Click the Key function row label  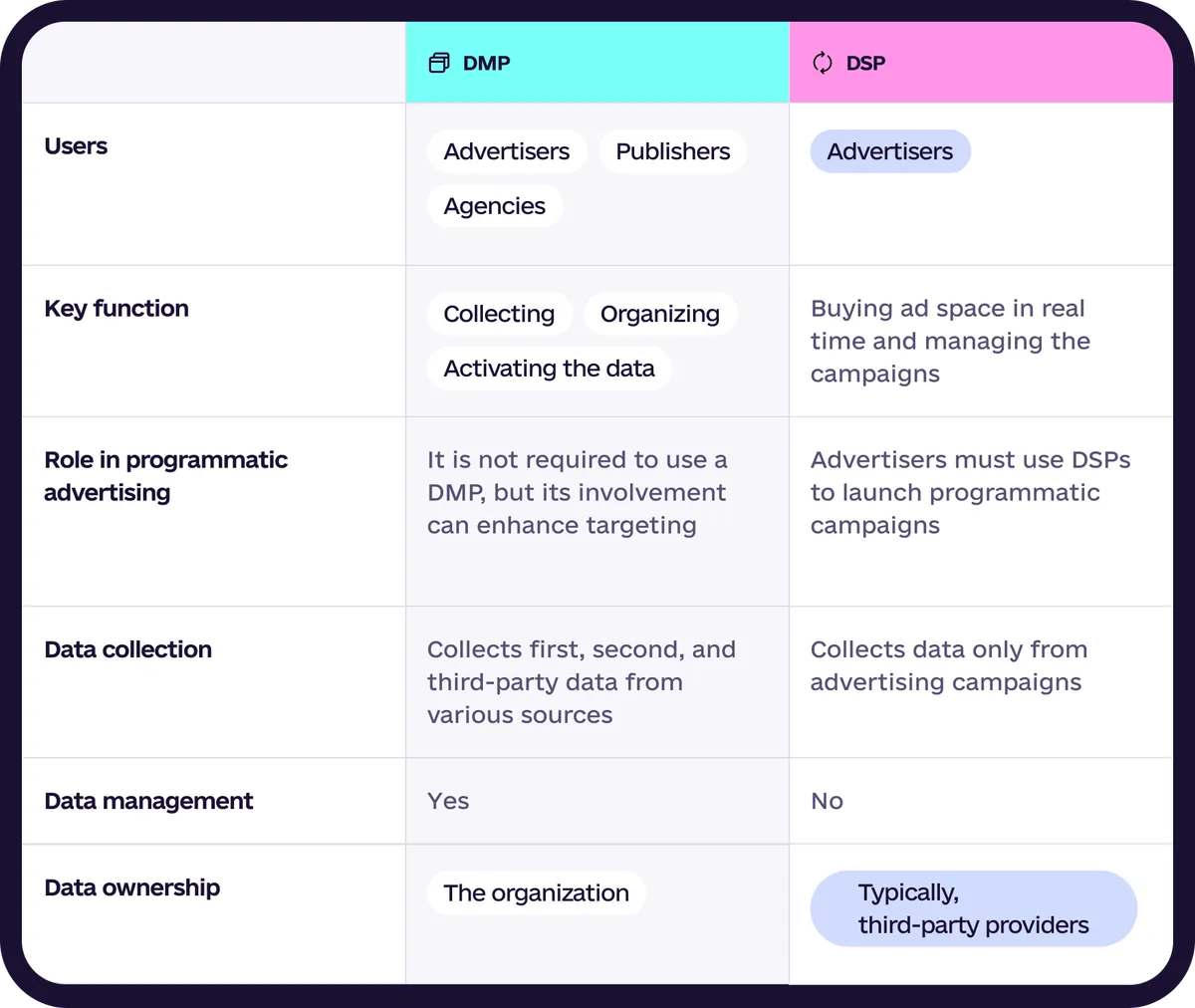tap(117, 309)
